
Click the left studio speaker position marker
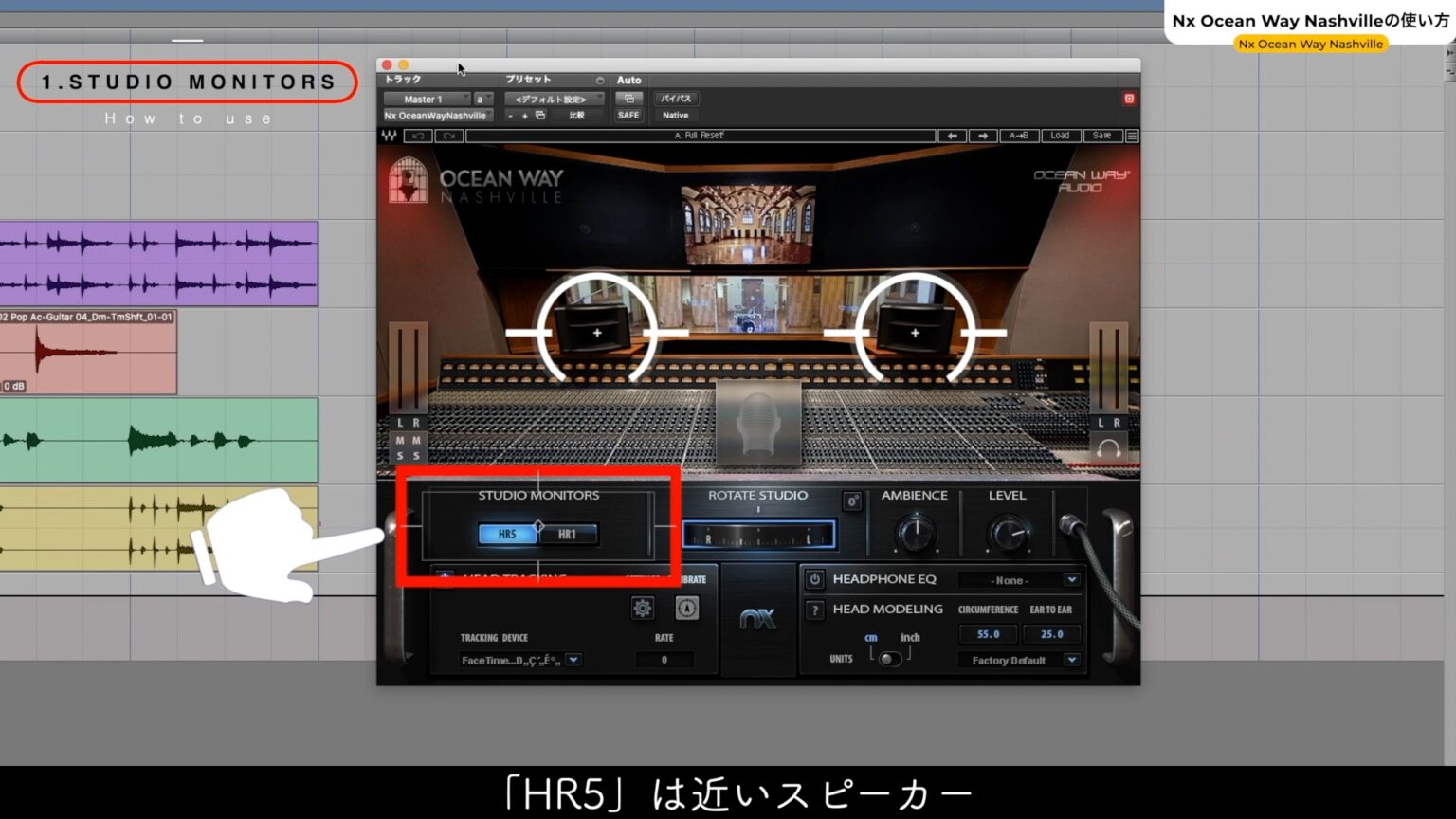click(597, 333)
